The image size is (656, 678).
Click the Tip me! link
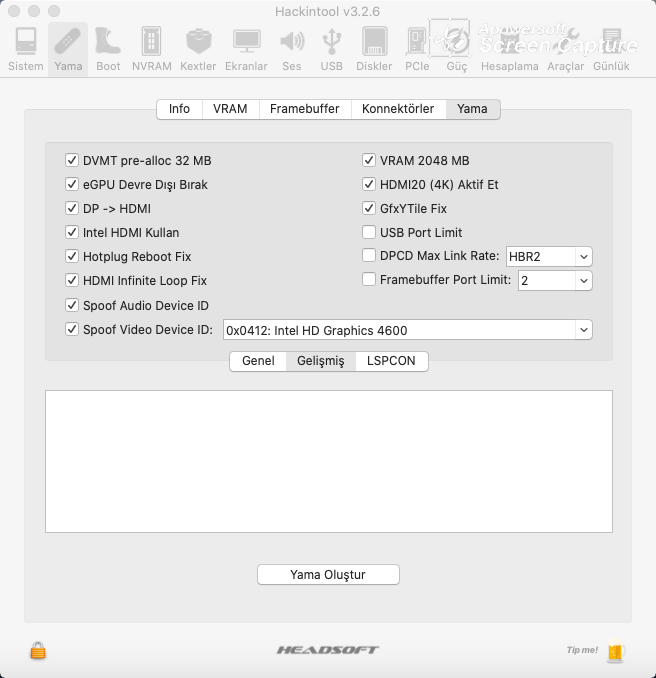582,650
